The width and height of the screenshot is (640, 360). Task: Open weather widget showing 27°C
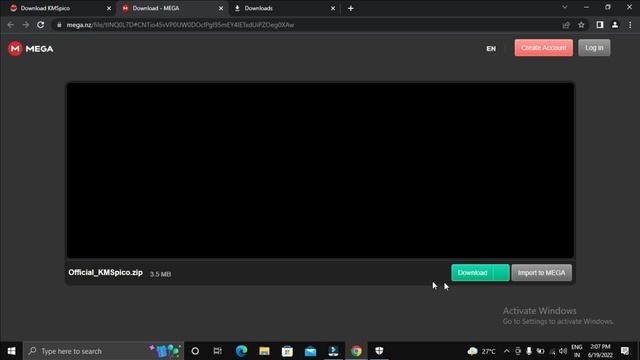[x=482, y=351]
